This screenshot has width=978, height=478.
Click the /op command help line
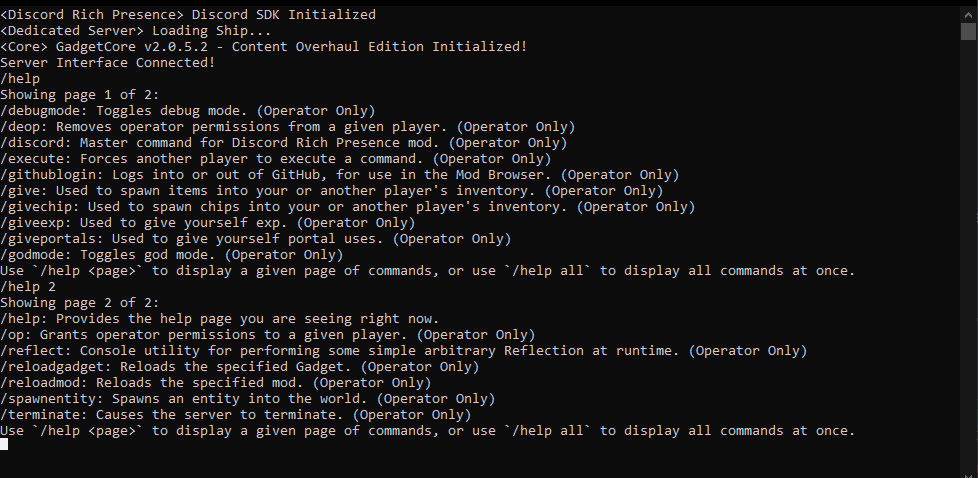[x=268, y=335]
